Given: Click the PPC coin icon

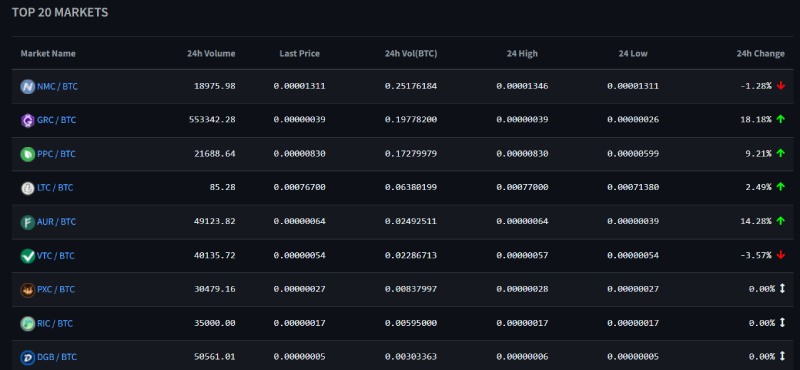Looking at the screenshot, I should click(x=28, y=154).
